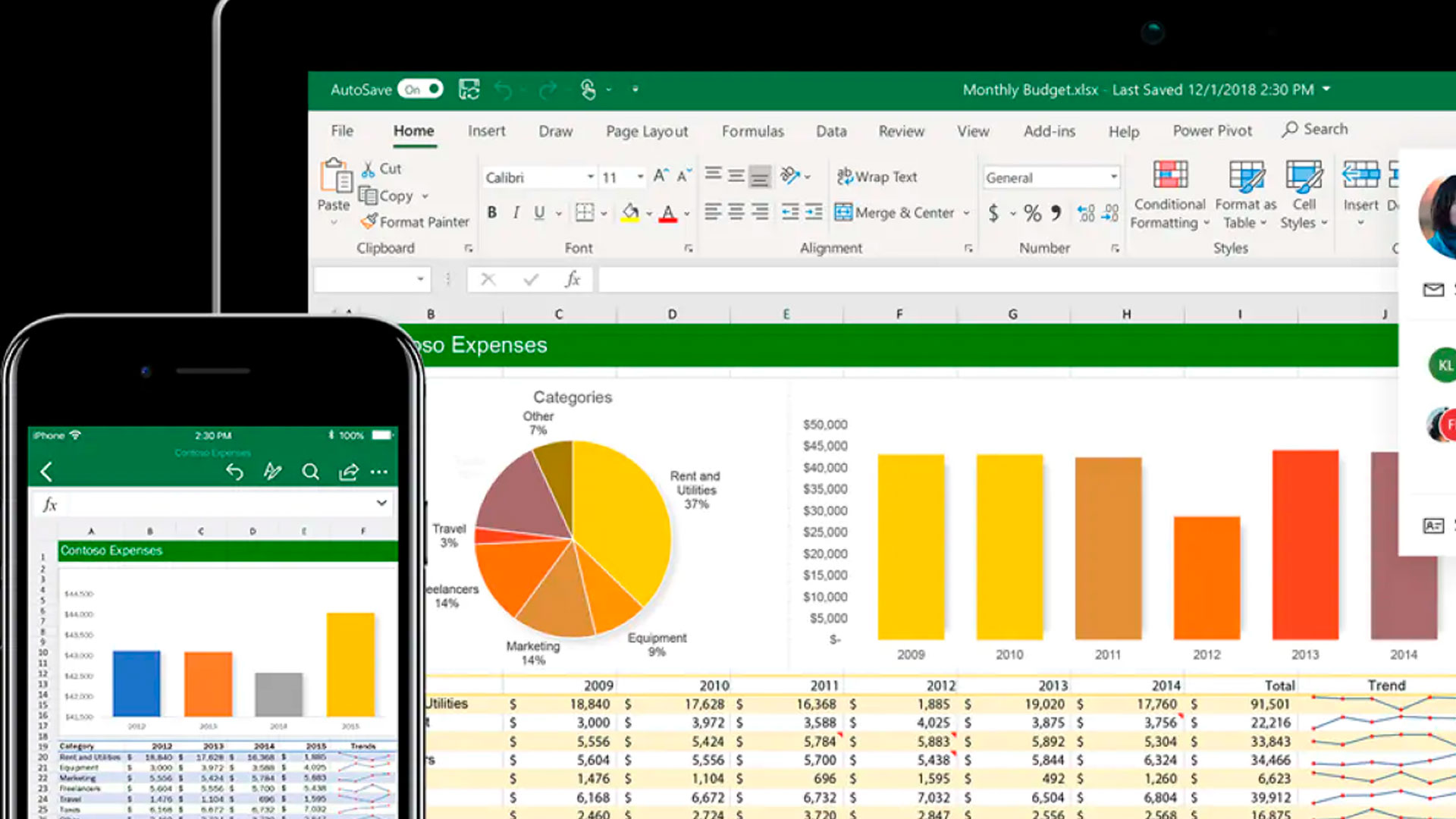Switch to the Formulas ribbon tab
Screen dimensions: 1456x819
(x=752, y=131)
